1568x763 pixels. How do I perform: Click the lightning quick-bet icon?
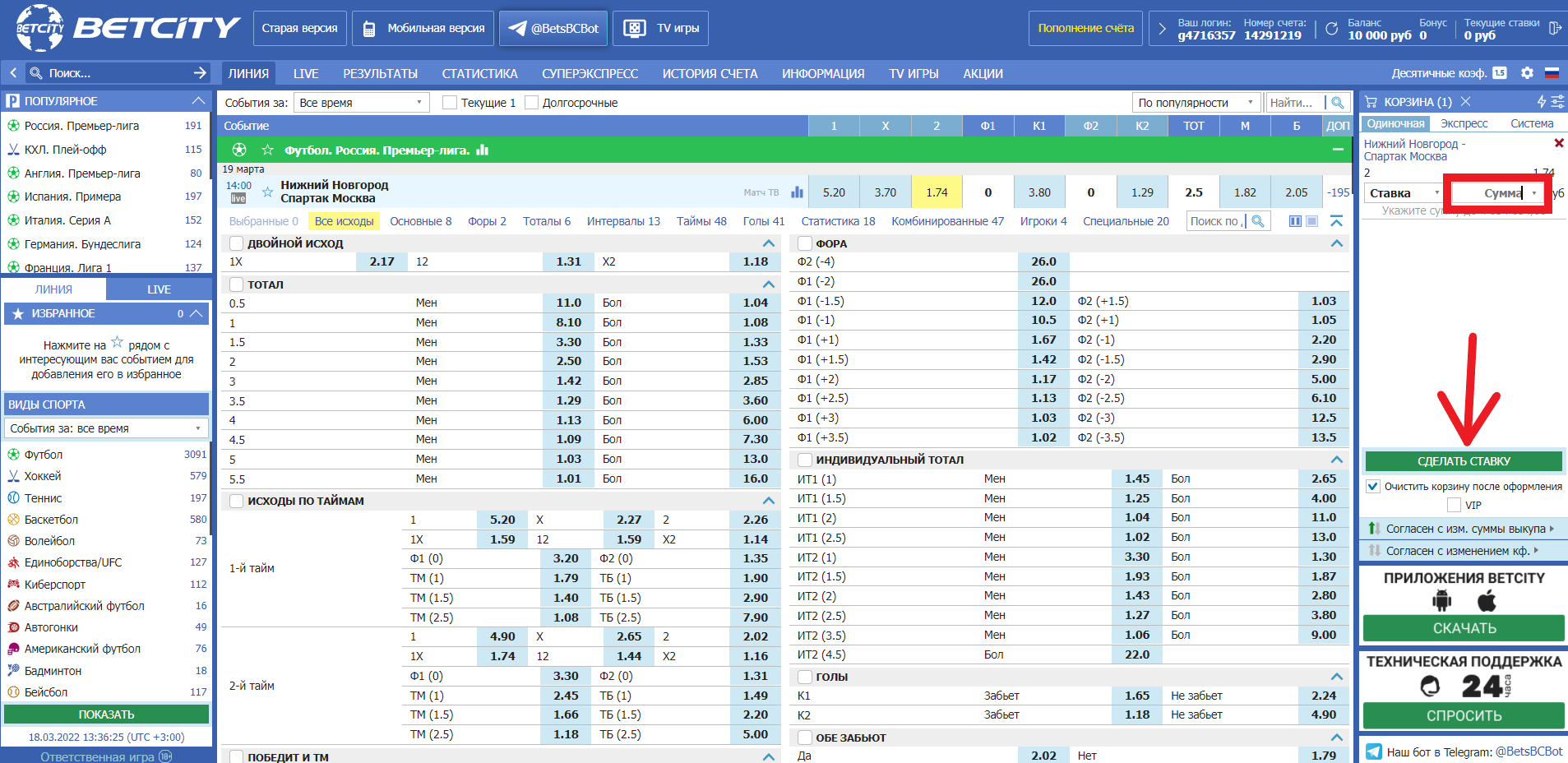pos(1542,102)
